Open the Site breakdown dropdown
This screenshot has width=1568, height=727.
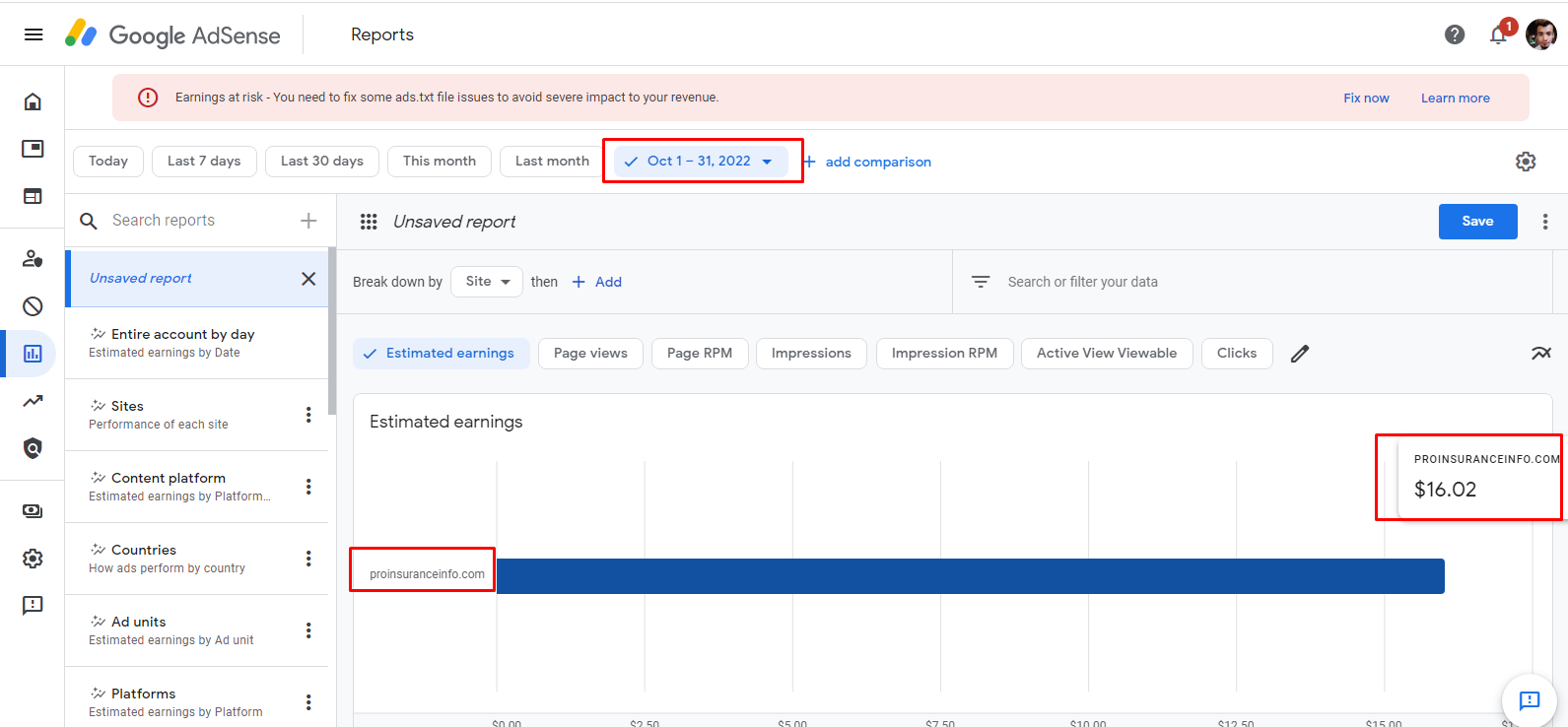pos(487,282)
